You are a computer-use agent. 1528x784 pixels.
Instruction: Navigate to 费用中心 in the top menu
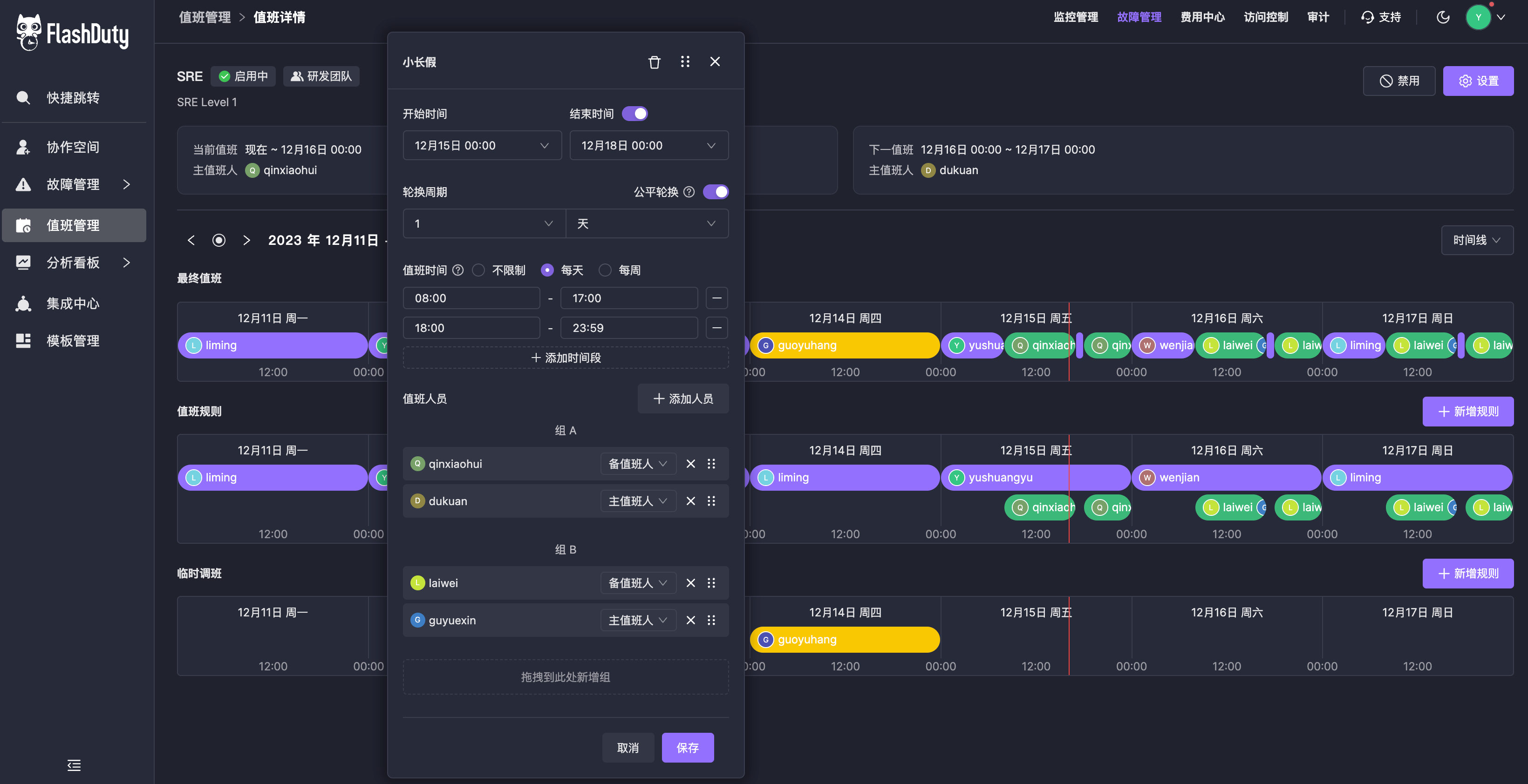click(1203, 17)
